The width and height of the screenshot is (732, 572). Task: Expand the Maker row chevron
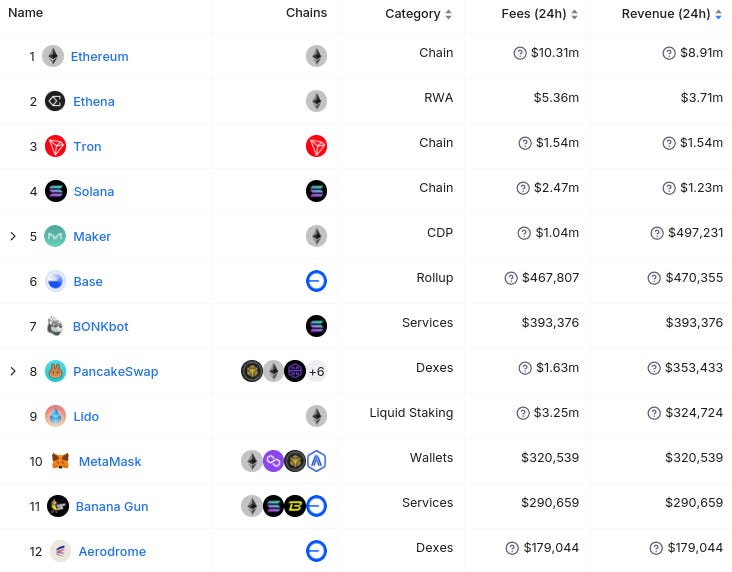[13, 236]
